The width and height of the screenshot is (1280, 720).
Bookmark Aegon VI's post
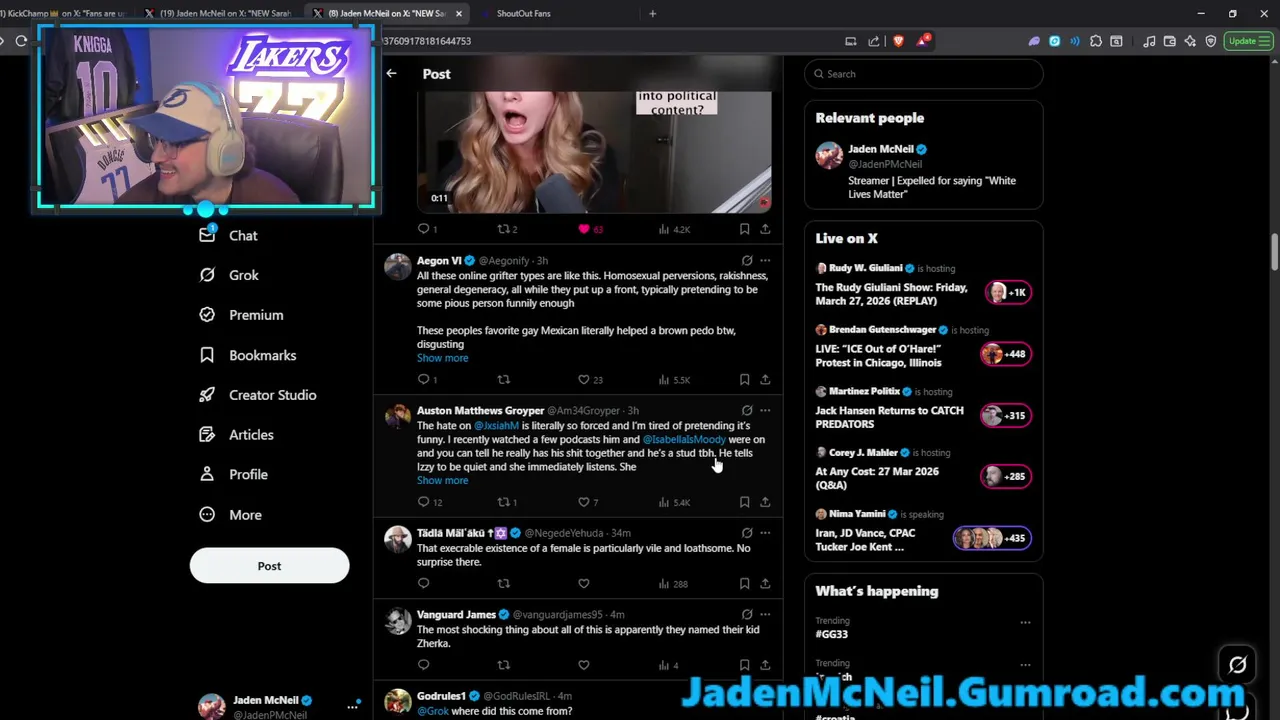click(x=744, y=380)
